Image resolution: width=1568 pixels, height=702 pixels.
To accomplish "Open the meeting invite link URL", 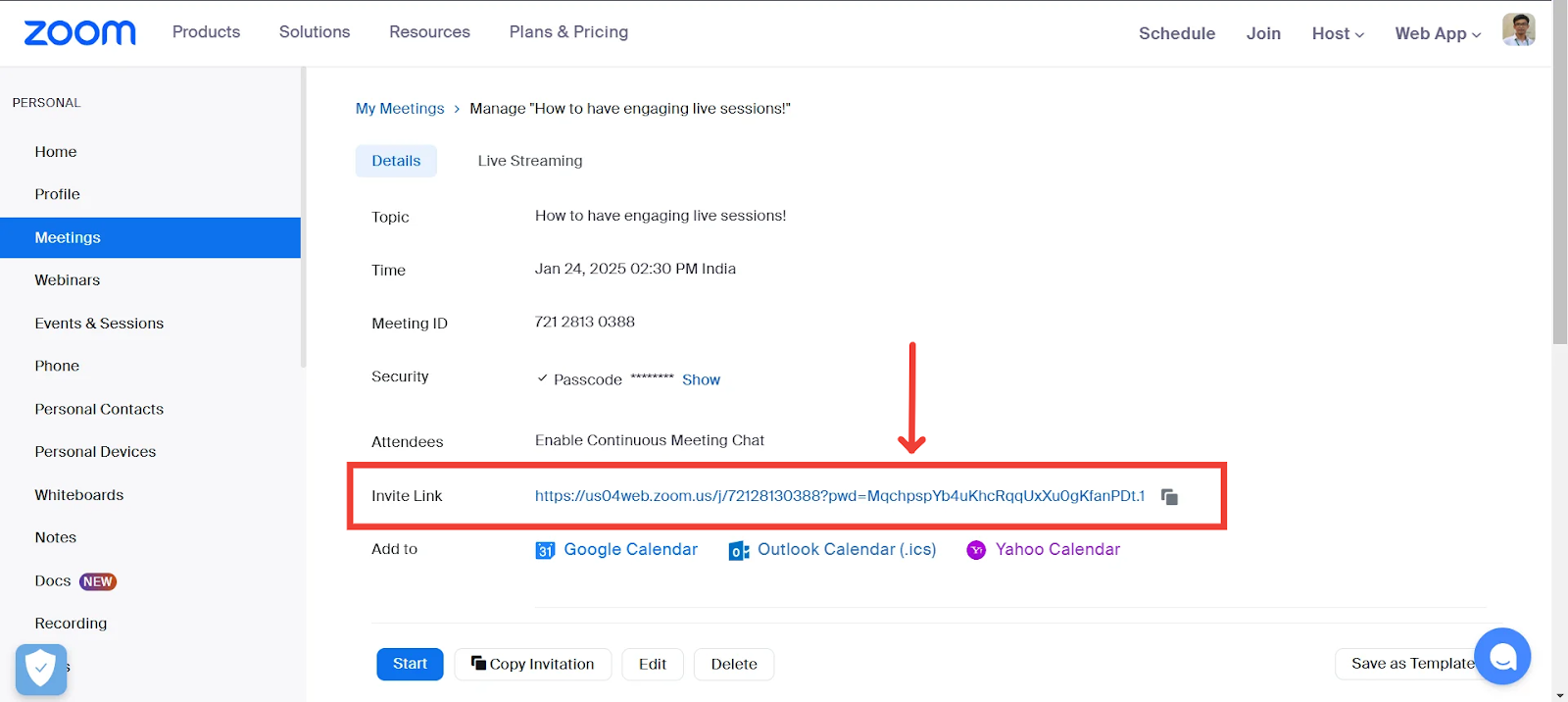I will click(x=839, y=496).
